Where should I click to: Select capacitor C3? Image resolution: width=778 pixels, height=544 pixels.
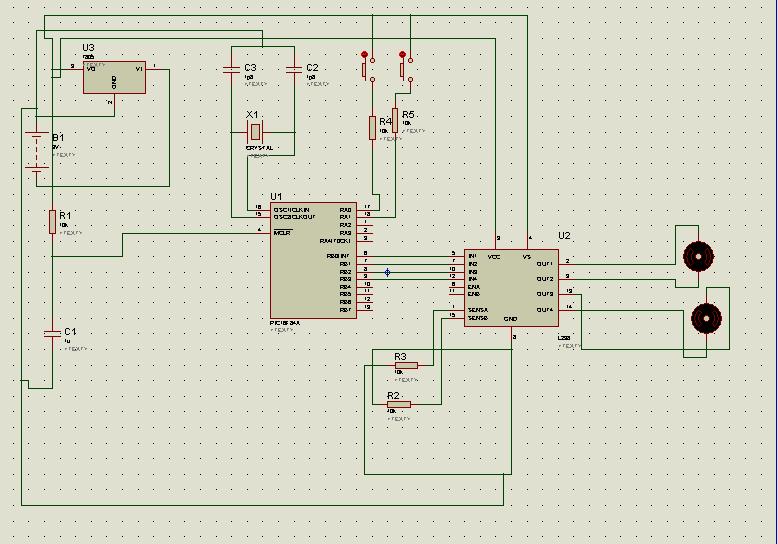click(x=231, y=69)
